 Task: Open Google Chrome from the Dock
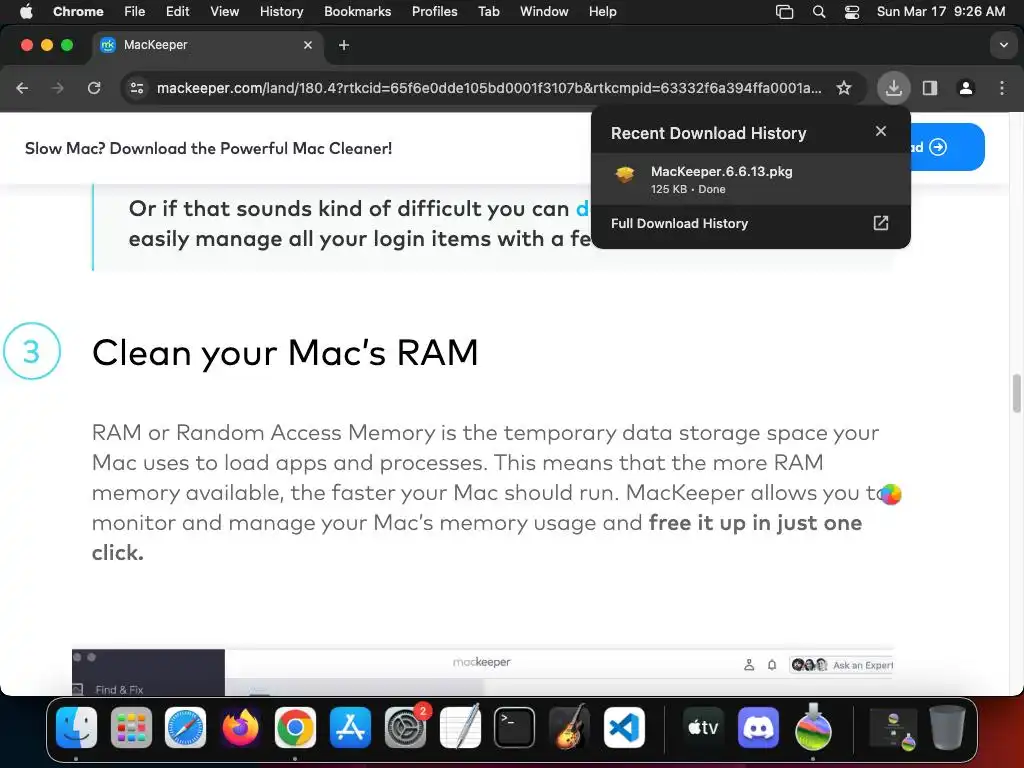295,727
